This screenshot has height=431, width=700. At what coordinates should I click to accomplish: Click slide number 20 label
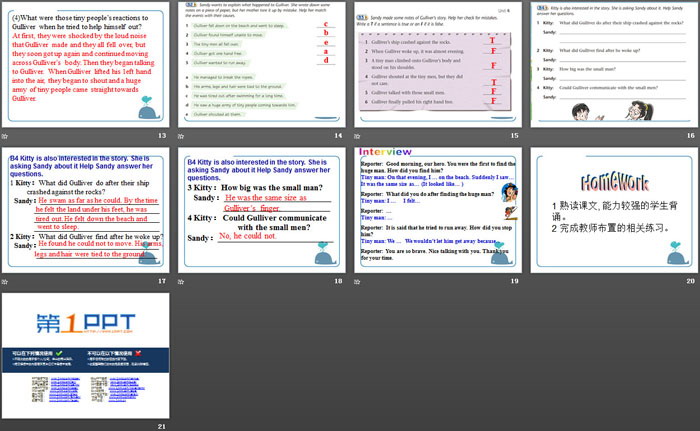click(x=691, y=281)
